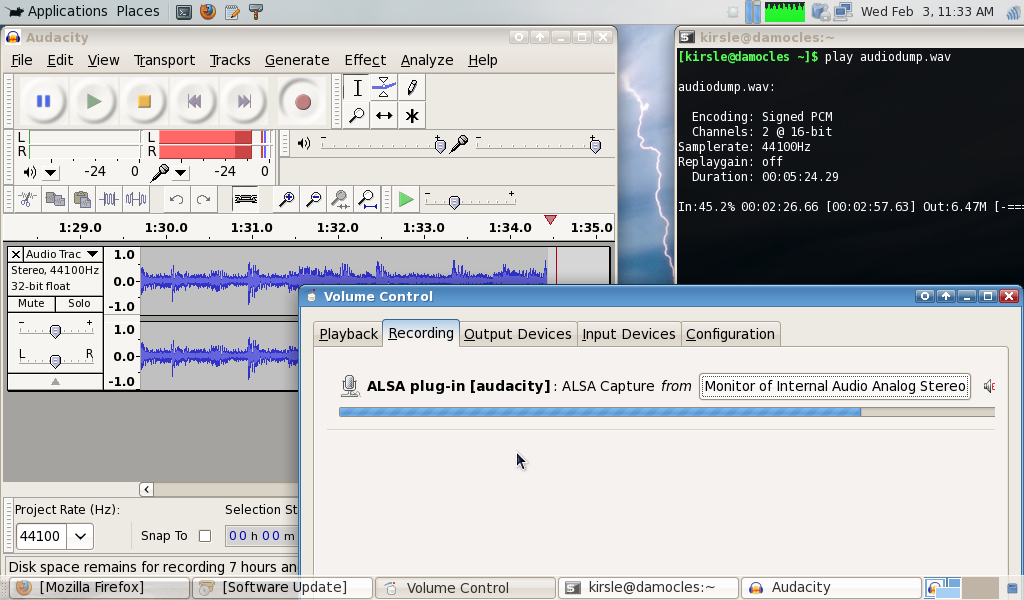This screenshot has height=600, width=1024.
Task: Open the input meter dropdown arrow
Action: (x=180, y=173)
